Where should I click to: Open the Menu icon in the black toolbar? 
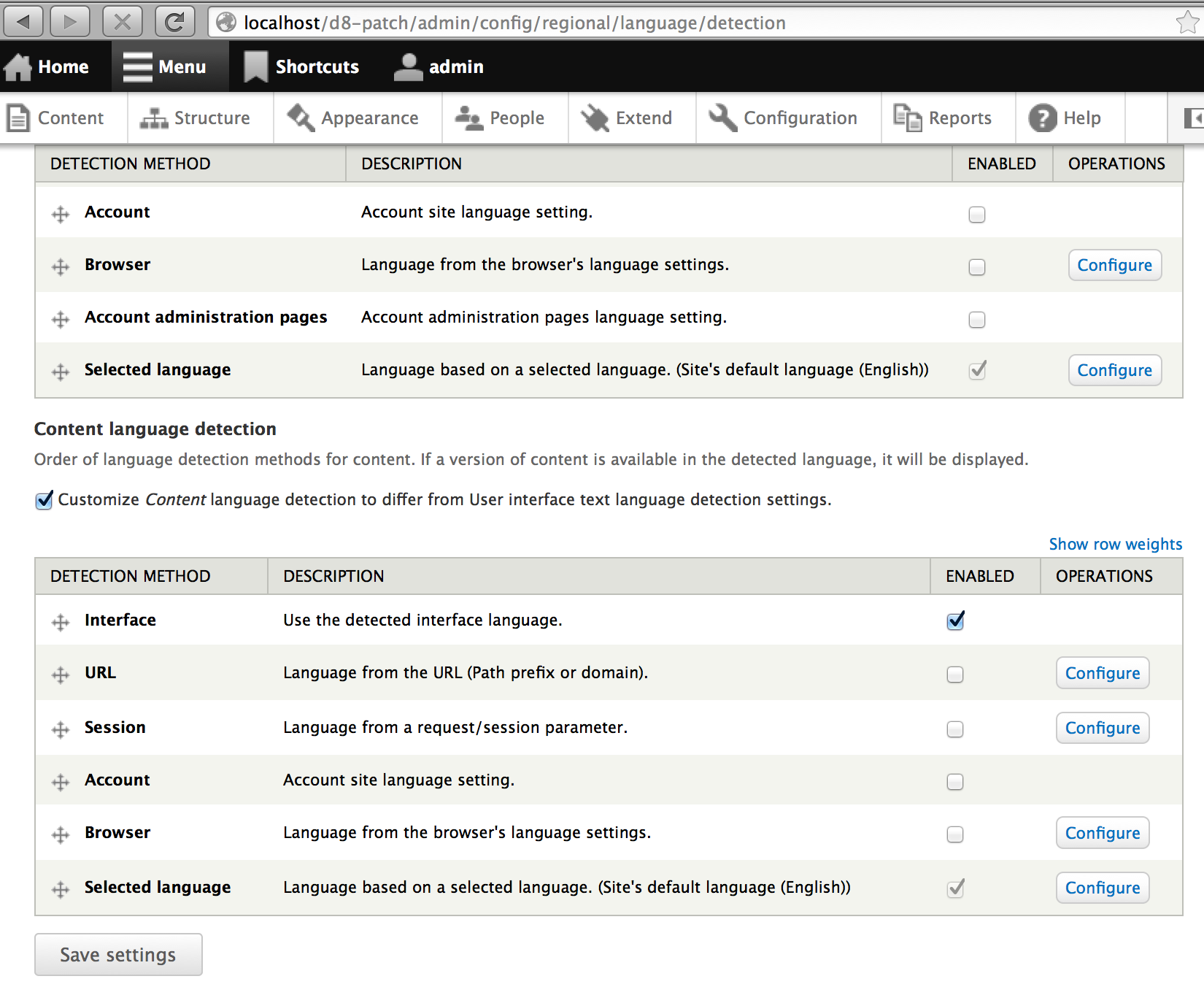coord(136,66)
